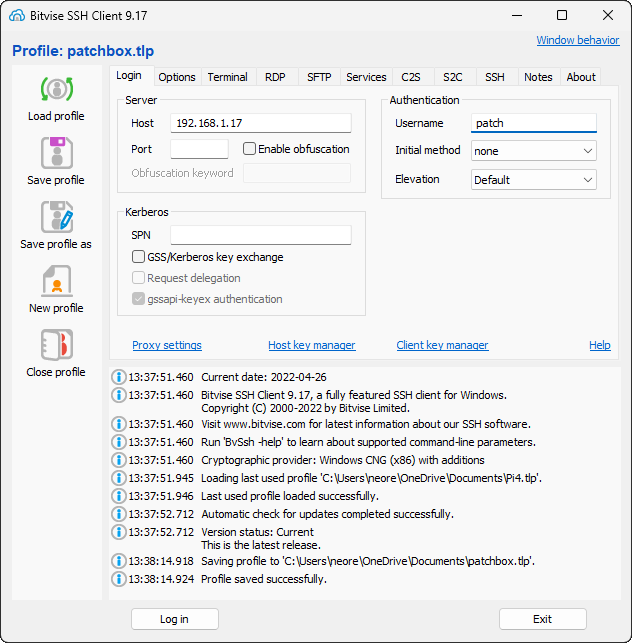Viewport: 632px width, 643px height.
Task: Click info icon beside 'Saving profile to' entry
Action: click(119, 561)
